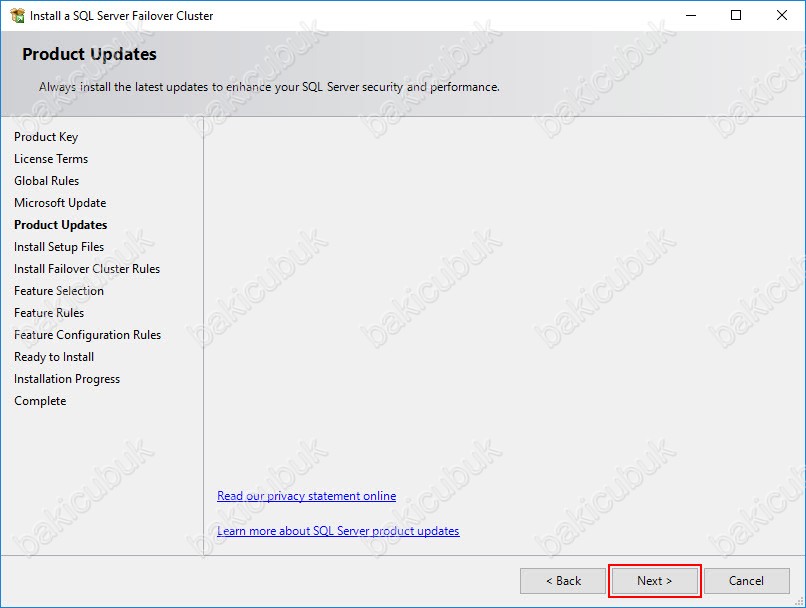The image size is (806, 608).
Task: Select the Install Failover Cluster Rules step
Action: pos(87,269)
